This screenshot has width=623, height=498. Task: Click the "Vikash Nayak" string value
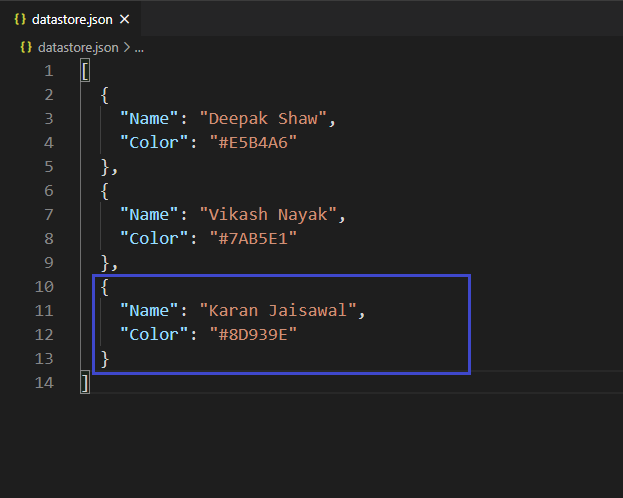click(x=268, y=215)
